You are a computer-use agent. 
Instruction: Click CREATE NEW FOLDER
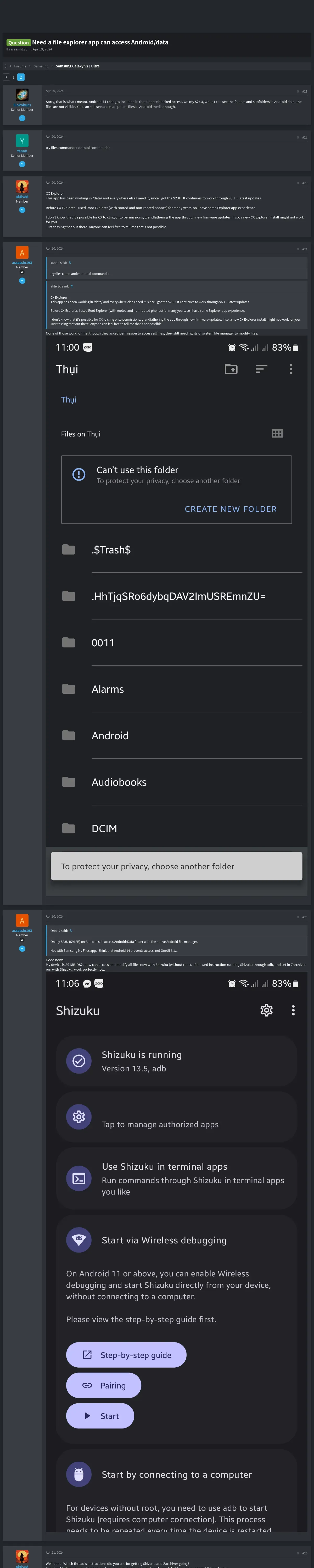click(x=231, y=509)
